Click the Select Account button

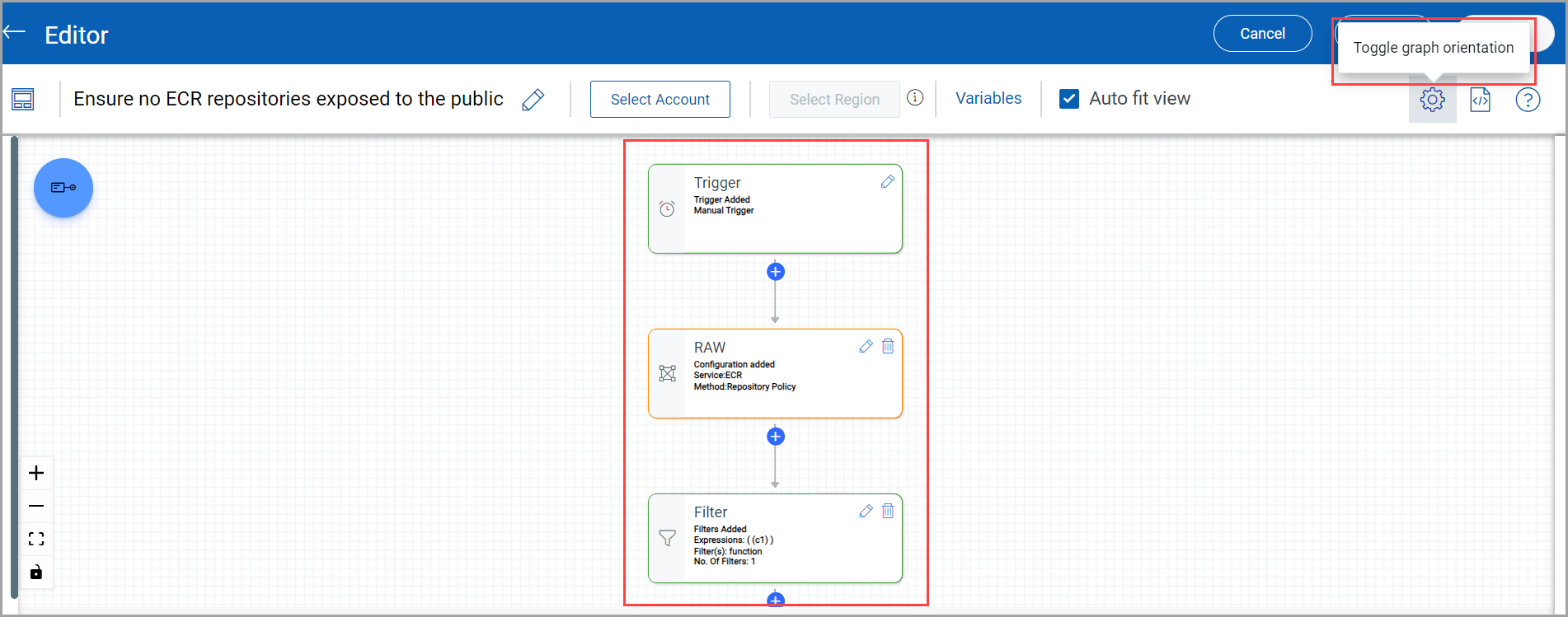click(660, 99)
